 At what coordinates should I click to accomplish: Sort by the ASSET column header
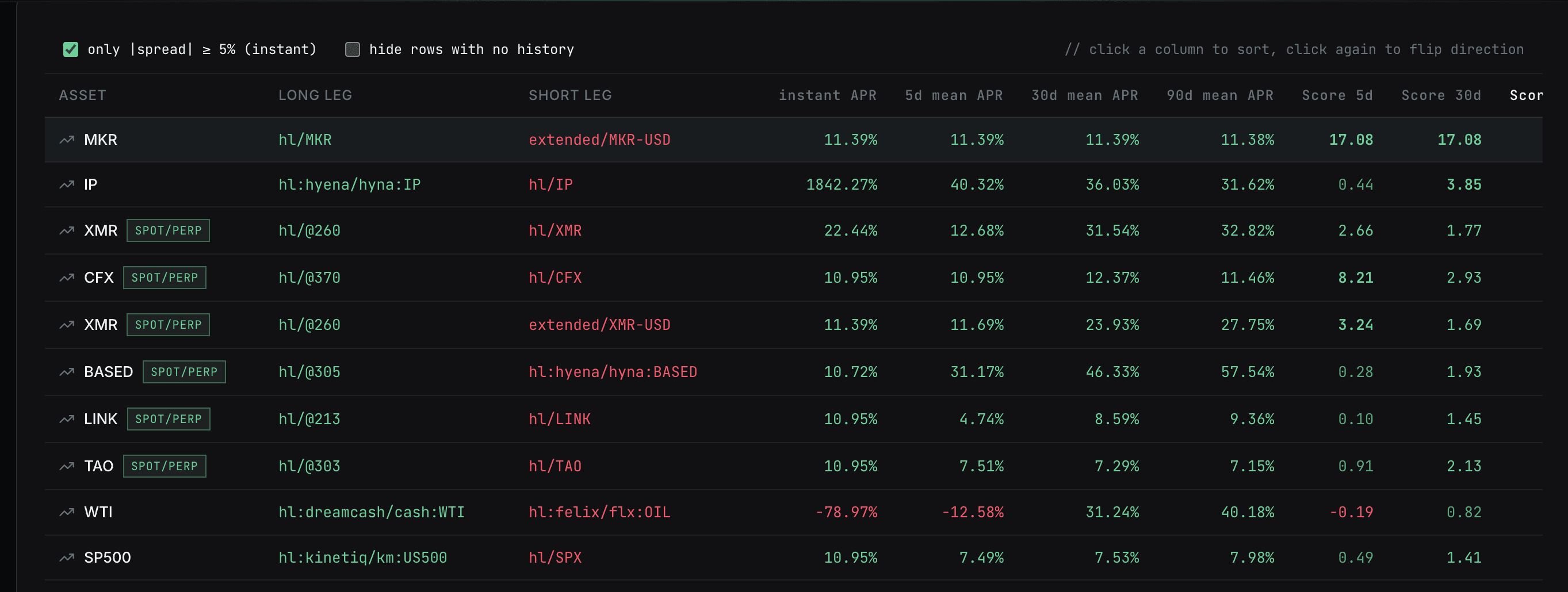[82, 95]
